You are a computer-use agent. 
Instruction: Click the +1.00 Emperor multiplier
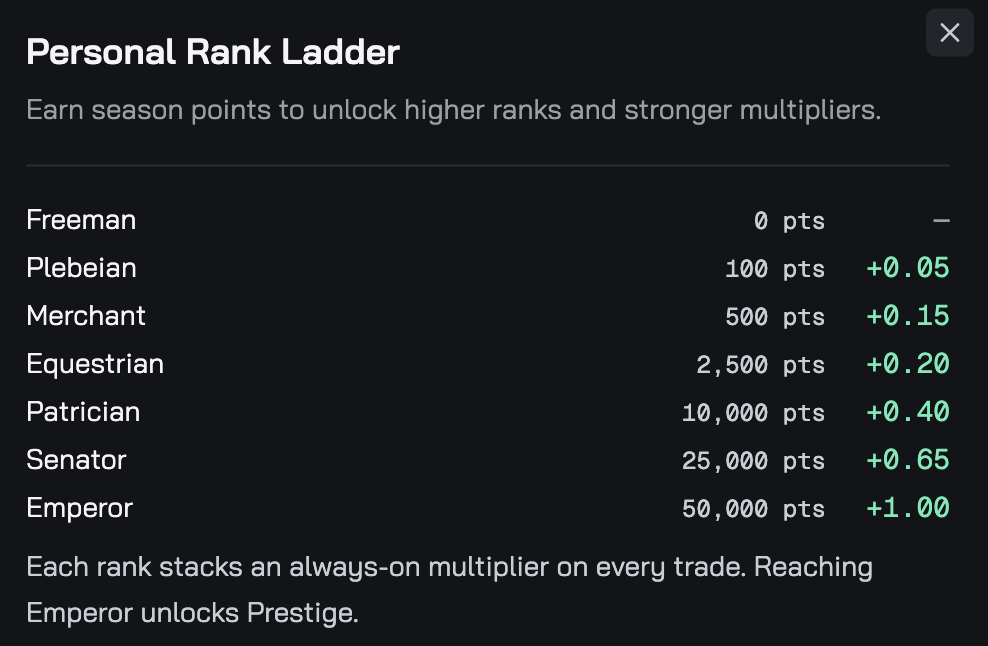[x=908, y=508]
